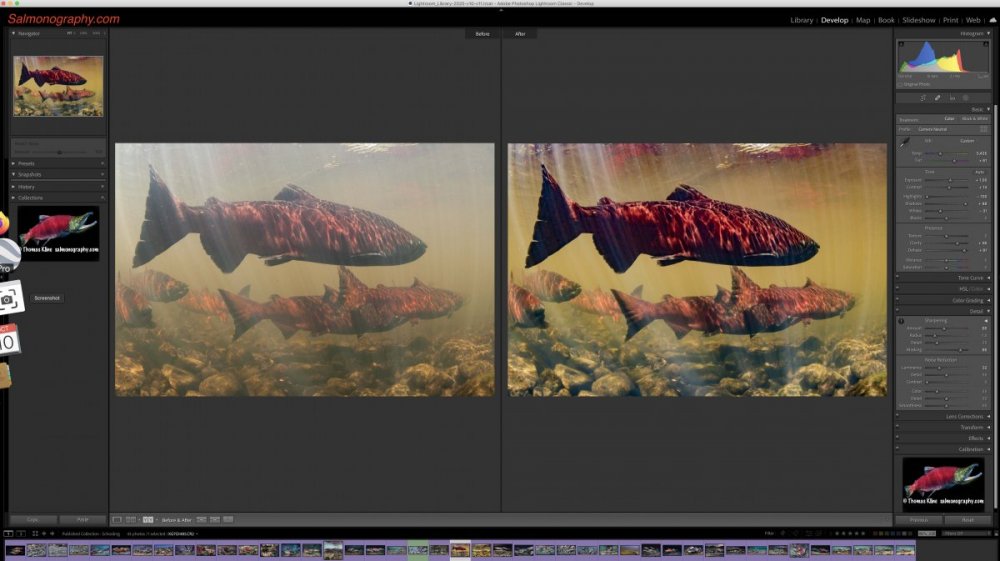Select the Spot Removal healing tool
Image resolution: width=1000 pixels, height=561 pixels.
pos(938,98)
